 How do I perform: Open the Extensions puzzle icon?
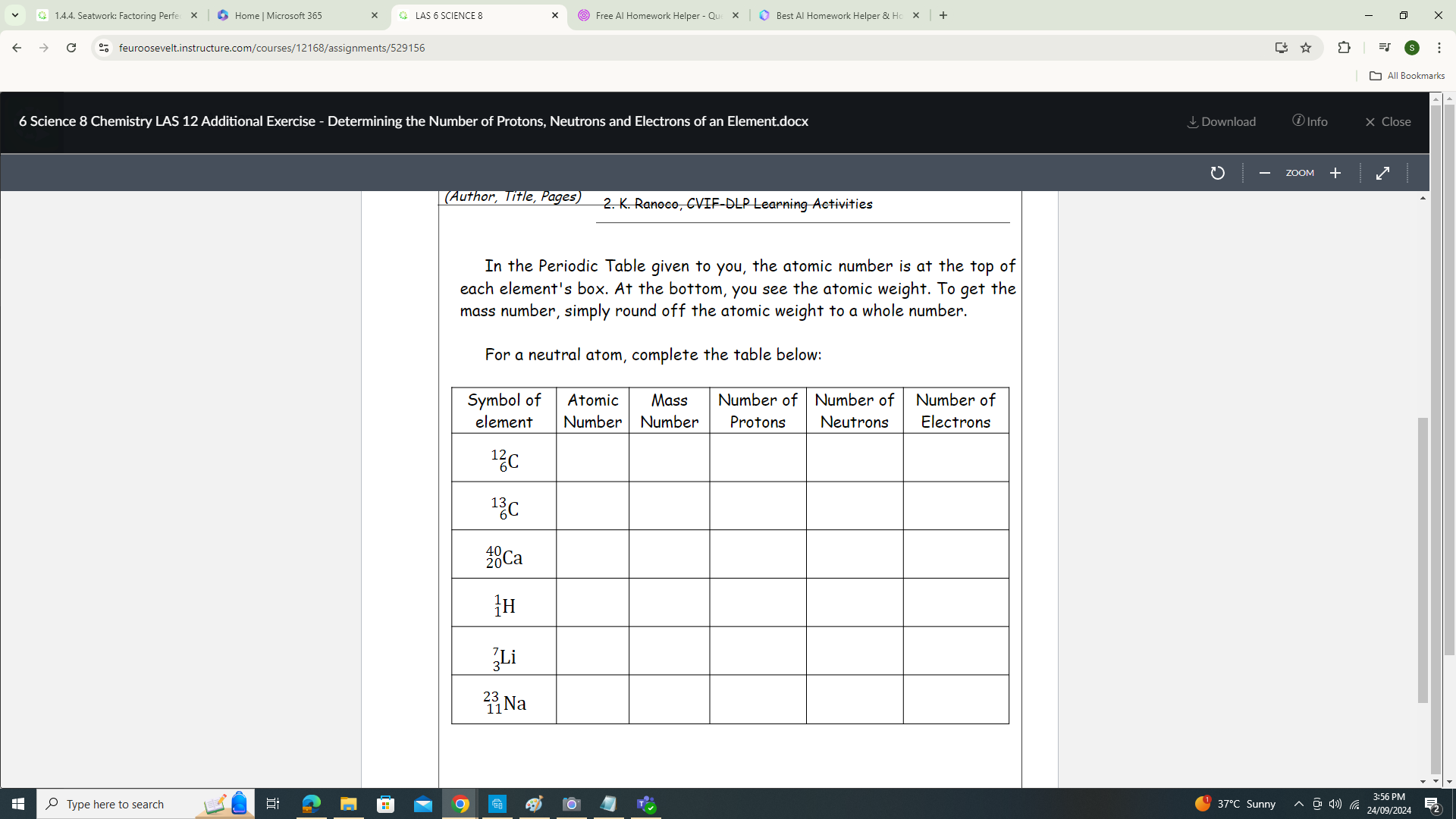pos(1344,48)
